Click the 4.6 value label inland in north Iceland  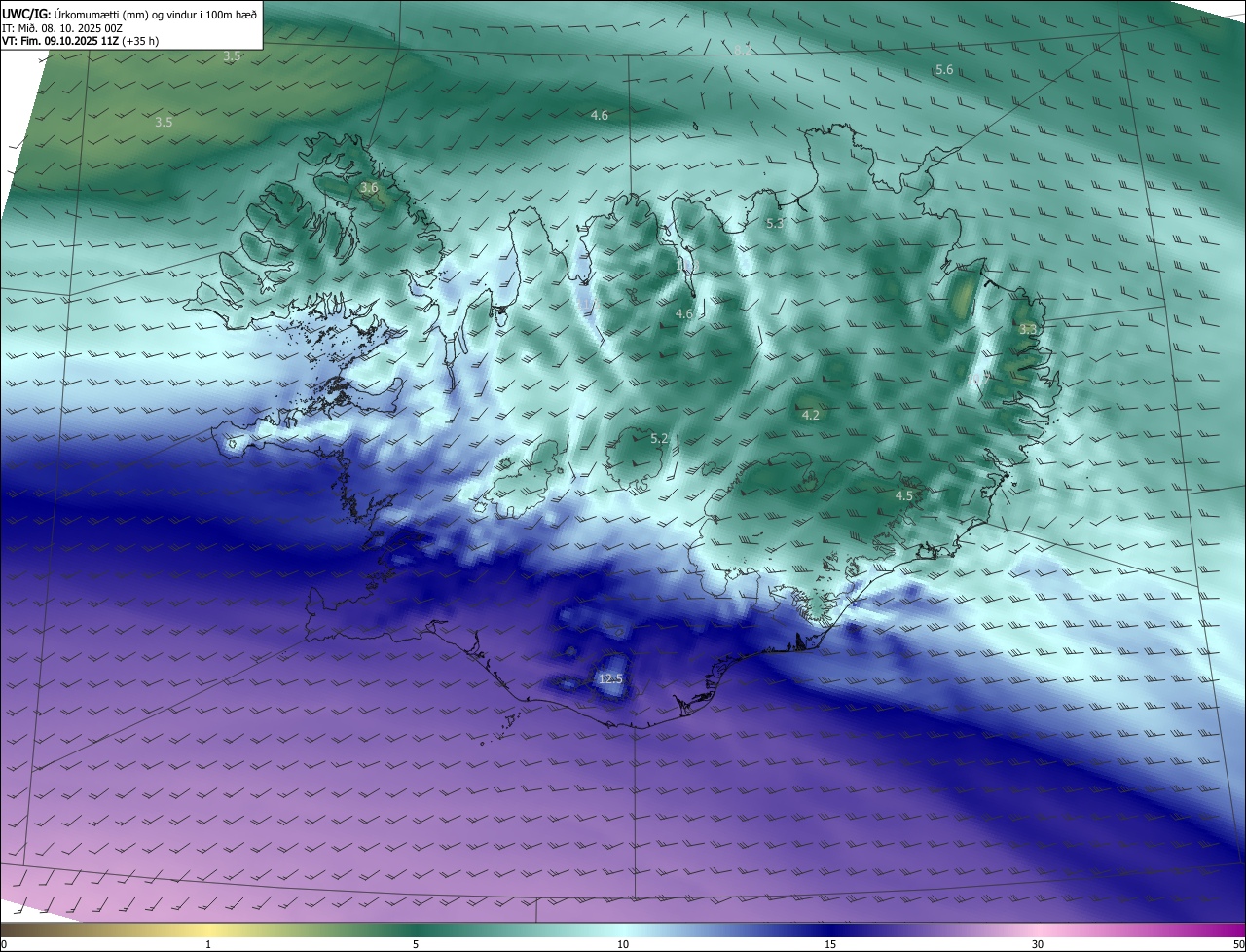coord(684,314)
